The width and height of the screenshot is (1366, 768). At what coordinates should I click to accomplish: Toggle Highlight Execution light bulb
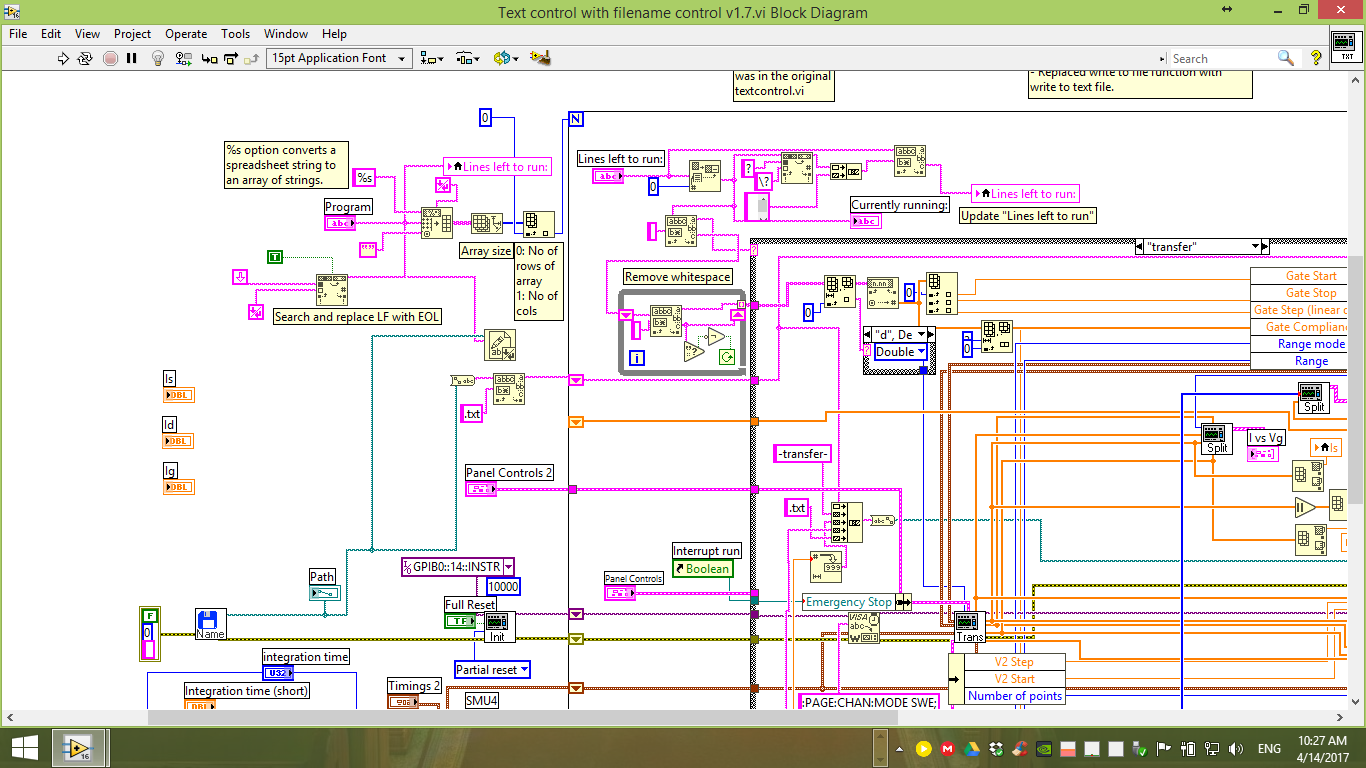tap(157, 58)
